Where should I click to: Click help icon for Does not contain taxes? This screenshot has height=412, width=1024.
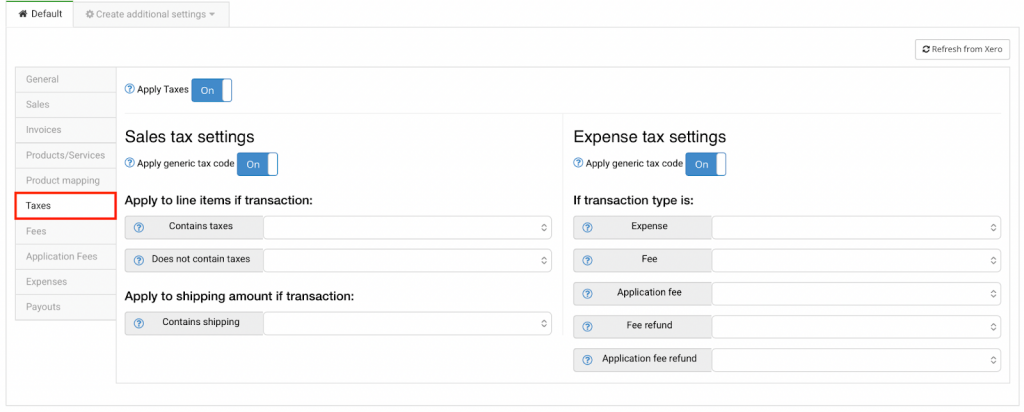click(x=139, y=260)
